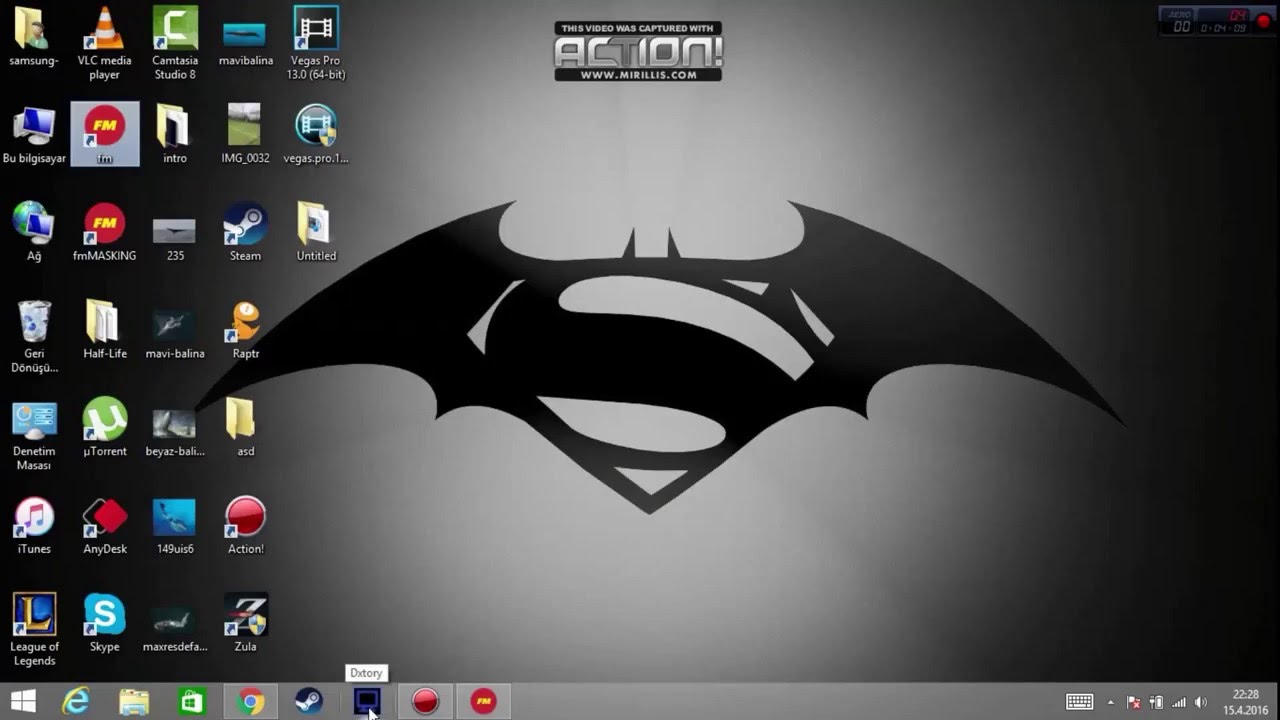Open the Half-Life folder

point(104,330)
